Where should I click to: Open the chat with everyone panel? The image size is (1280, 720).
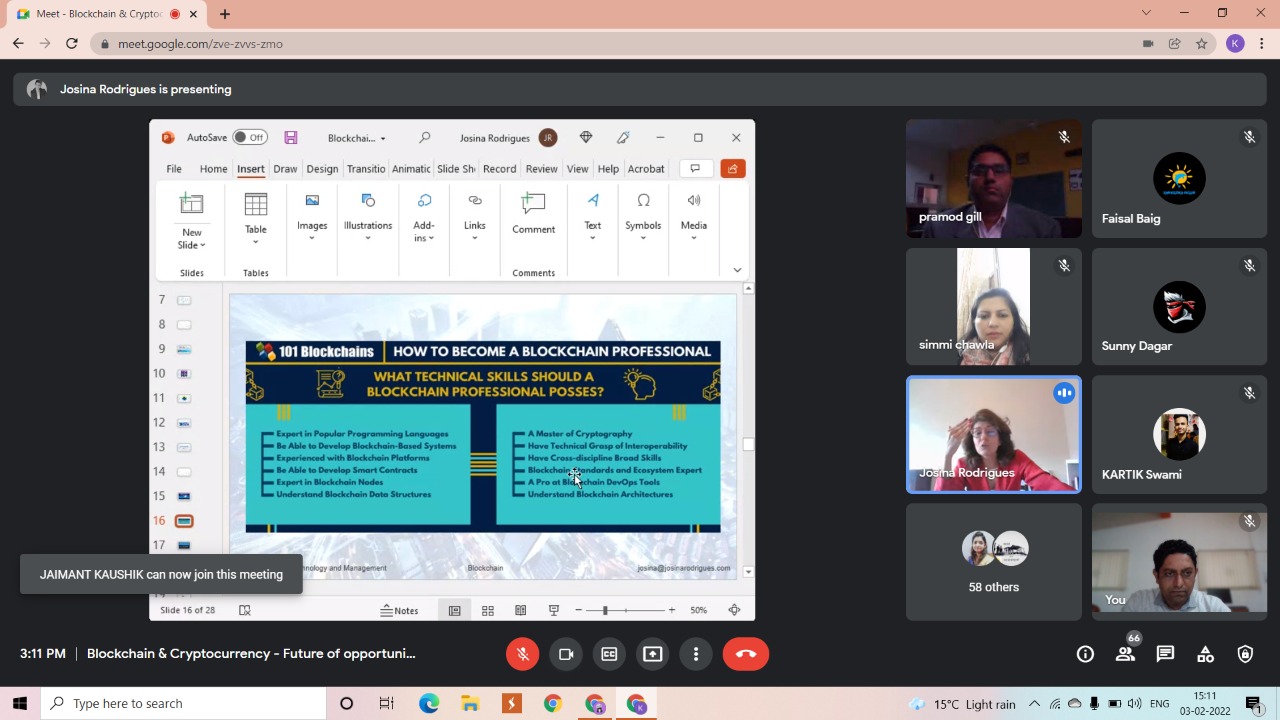coord(1165,654)
